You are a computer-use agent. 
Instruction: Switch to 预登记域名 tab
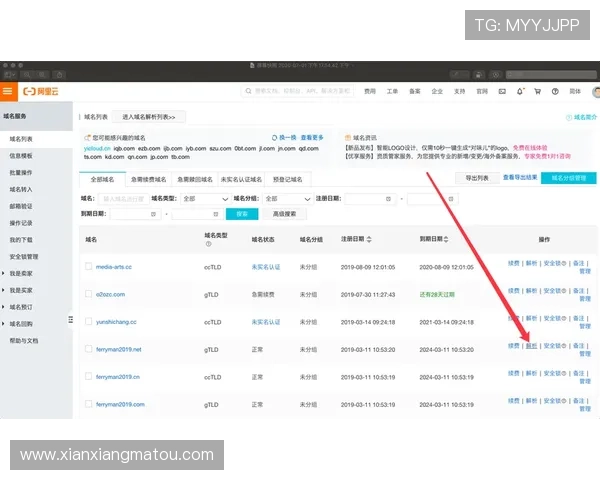(287, 179)
